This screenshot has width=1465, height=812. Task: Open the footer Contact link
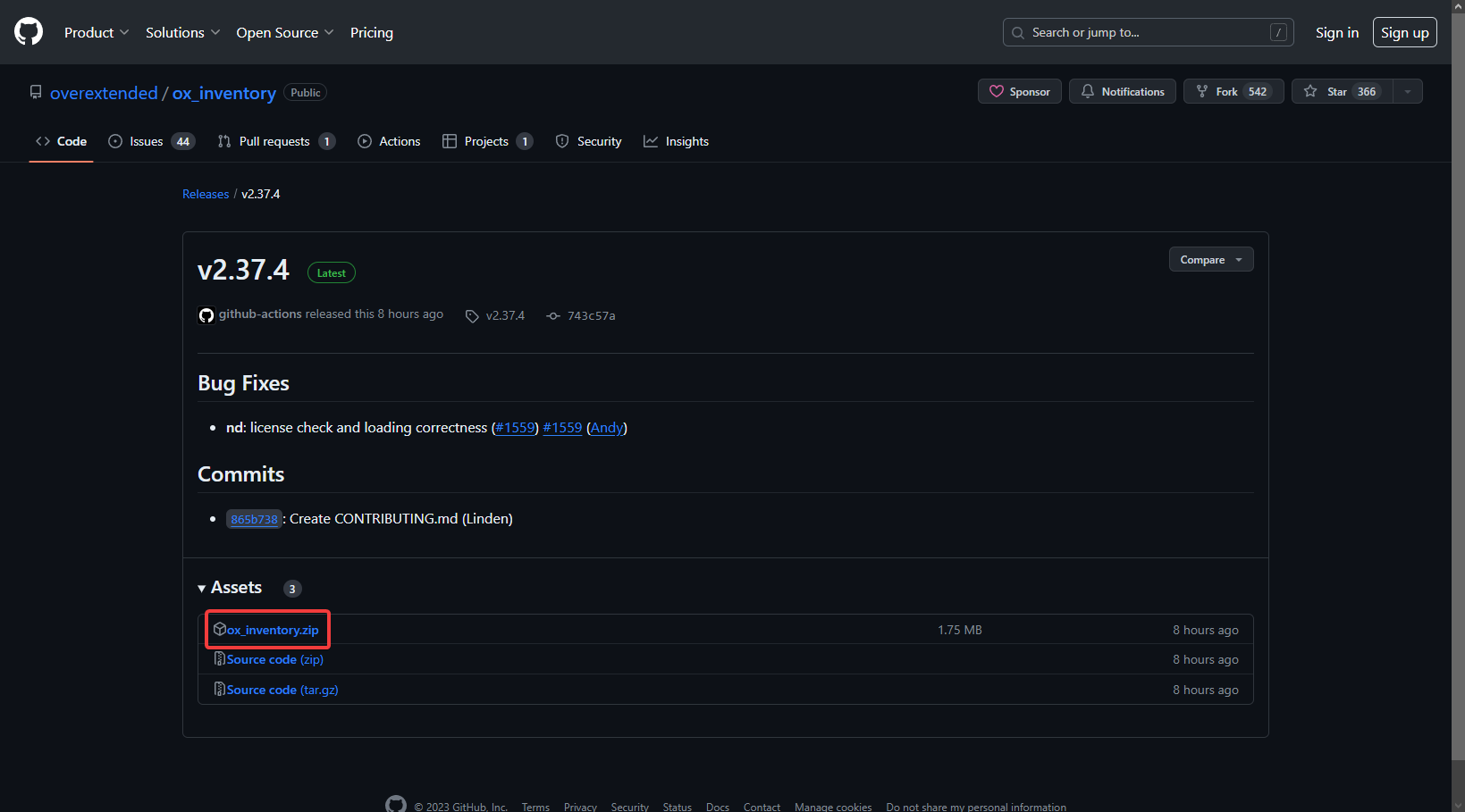(762, 807)
